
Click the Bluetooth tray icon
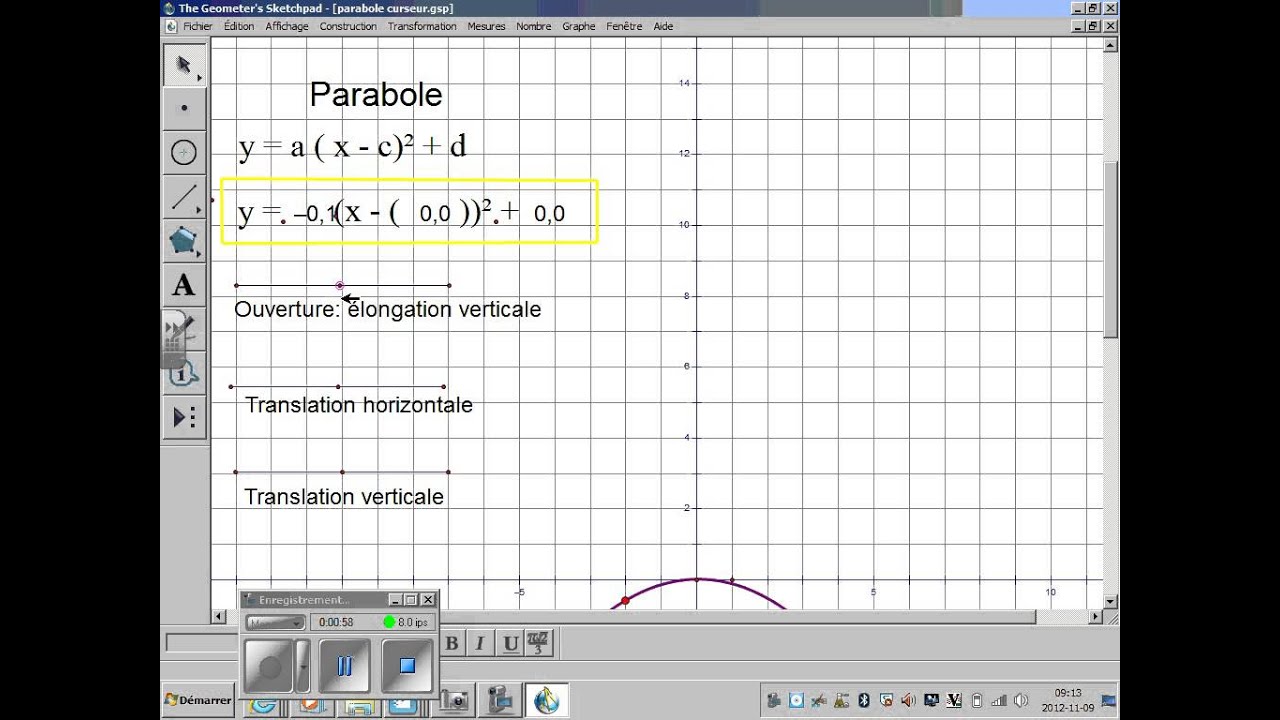pos(864,701)
